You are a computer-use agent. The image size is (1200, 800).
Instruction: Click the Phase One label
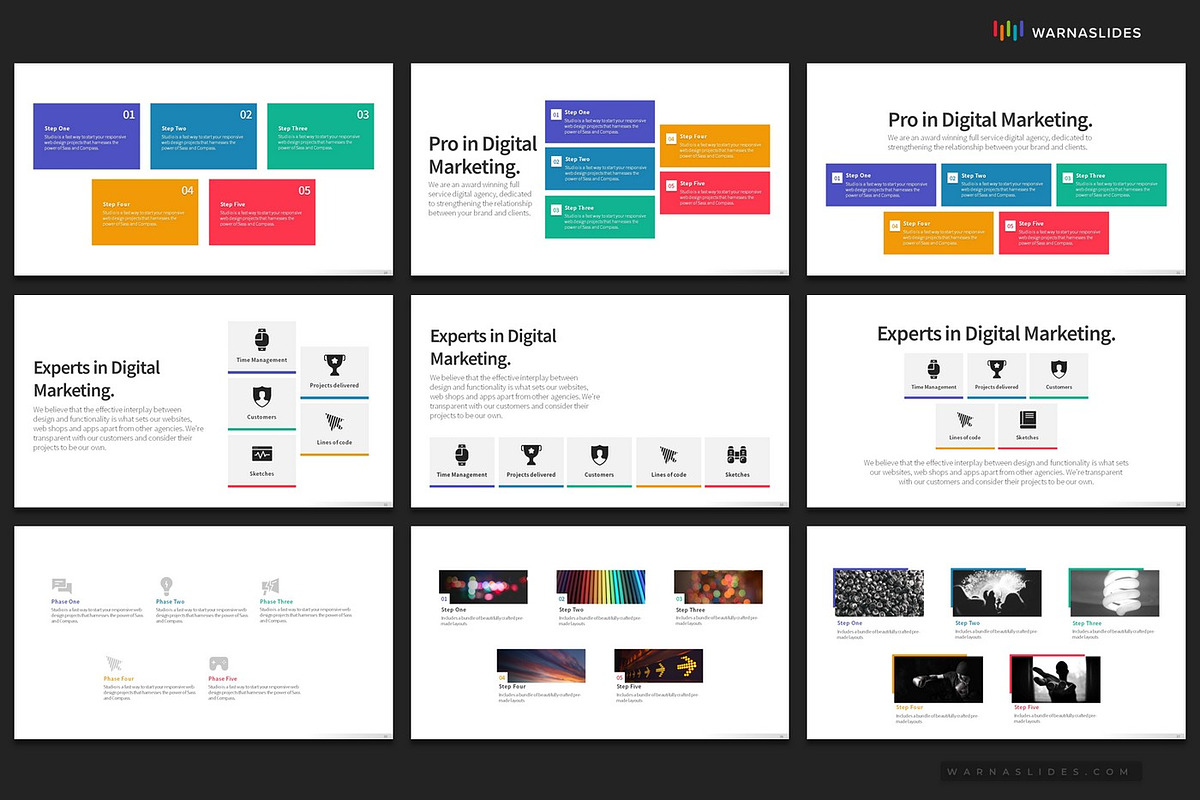(x=66, y=601)
